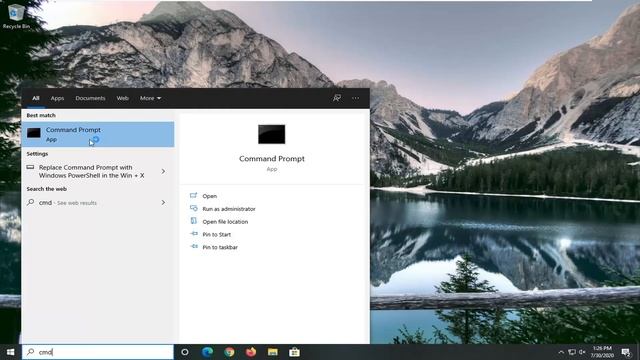This screenshot has height=360, width=640.
Task: Show hidden system tray icons
Action: tap(561, 352)
